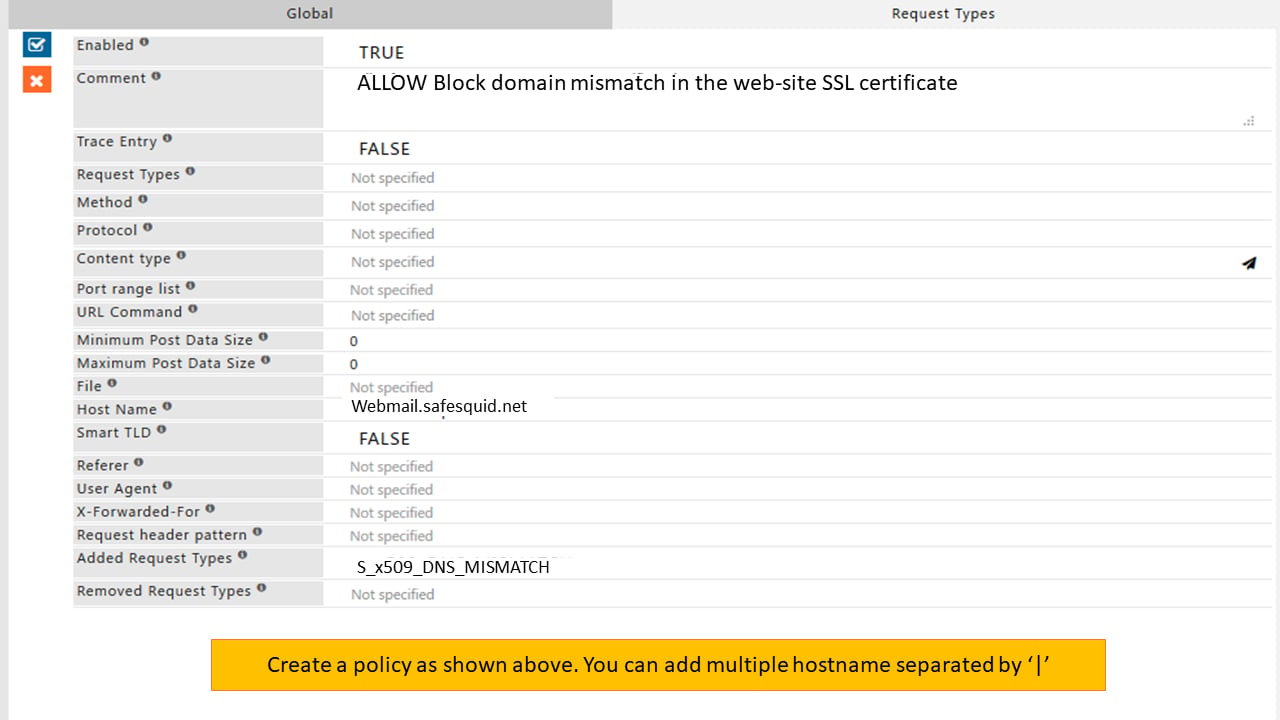This screenshot has height=720, width=1280.
Task: Click the info icon next to X-Forwarded-For
Action: click(210, 509)
